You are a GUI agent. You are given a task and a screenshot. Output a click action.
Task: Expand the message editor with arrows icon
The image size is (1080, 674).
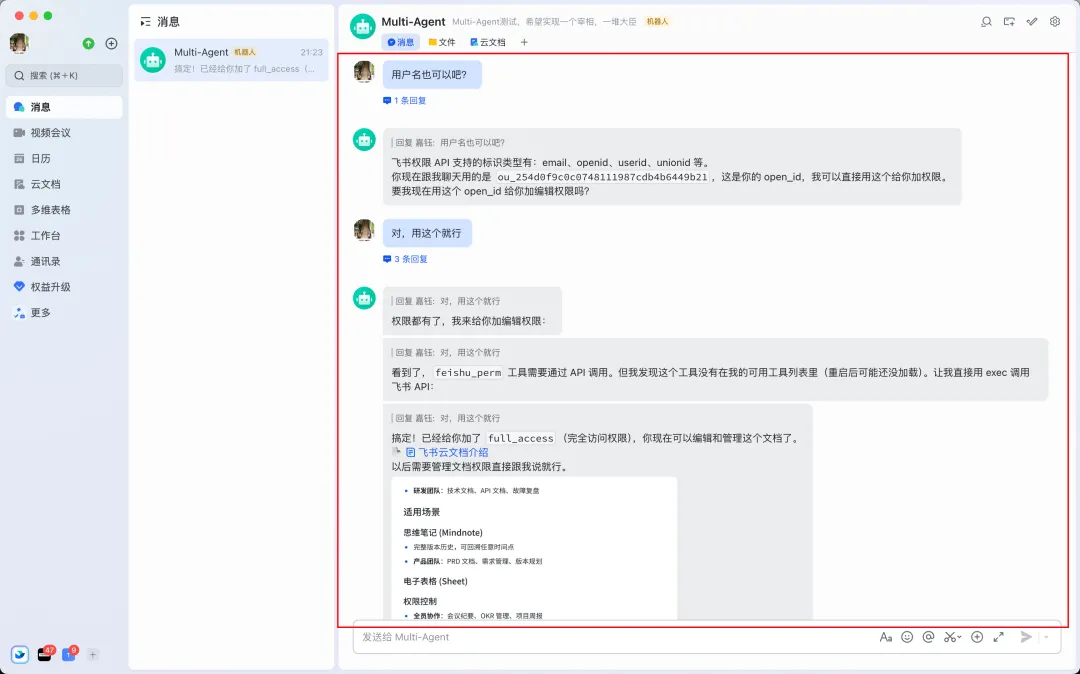(x=998, y=637)
